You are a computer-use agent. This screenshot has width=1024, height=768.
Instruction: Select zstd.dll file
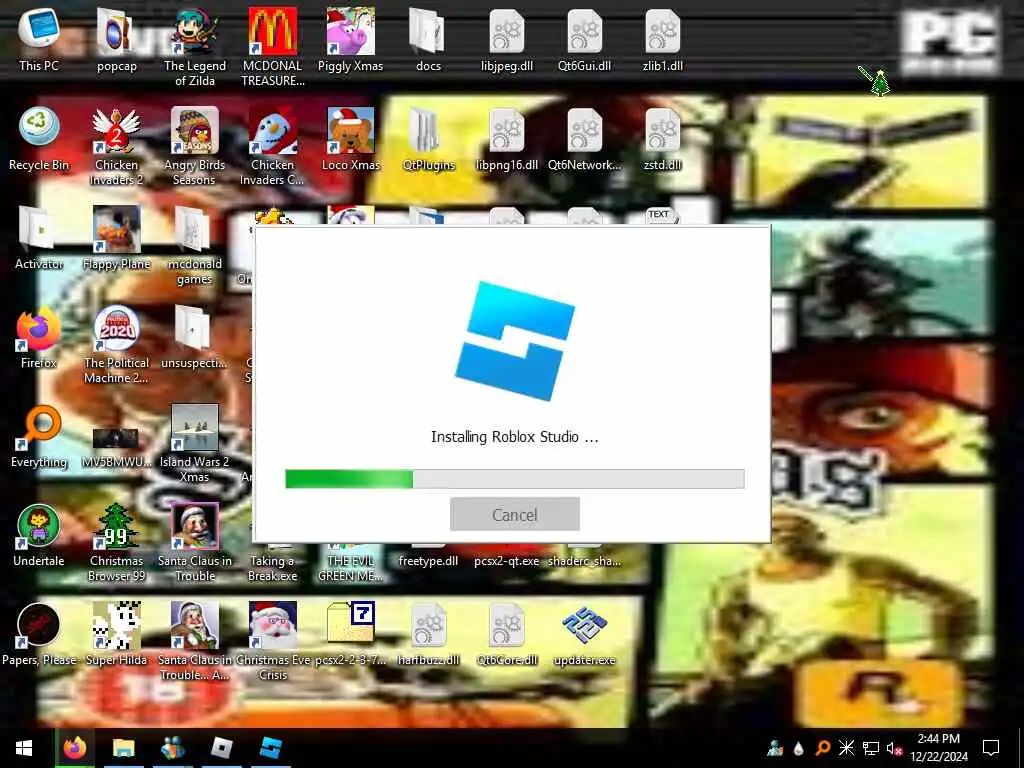[x=663, y=138]
